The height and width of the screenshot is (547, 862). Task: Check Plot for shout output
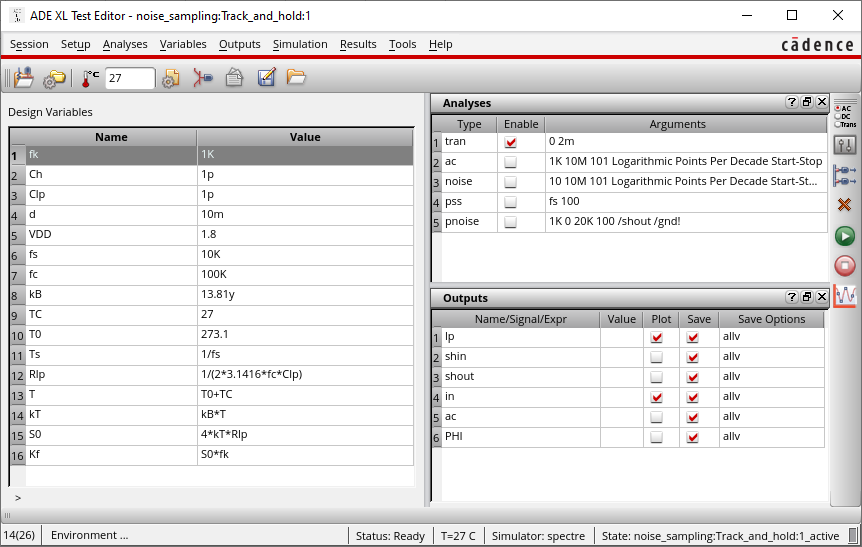tap(656, 377)
